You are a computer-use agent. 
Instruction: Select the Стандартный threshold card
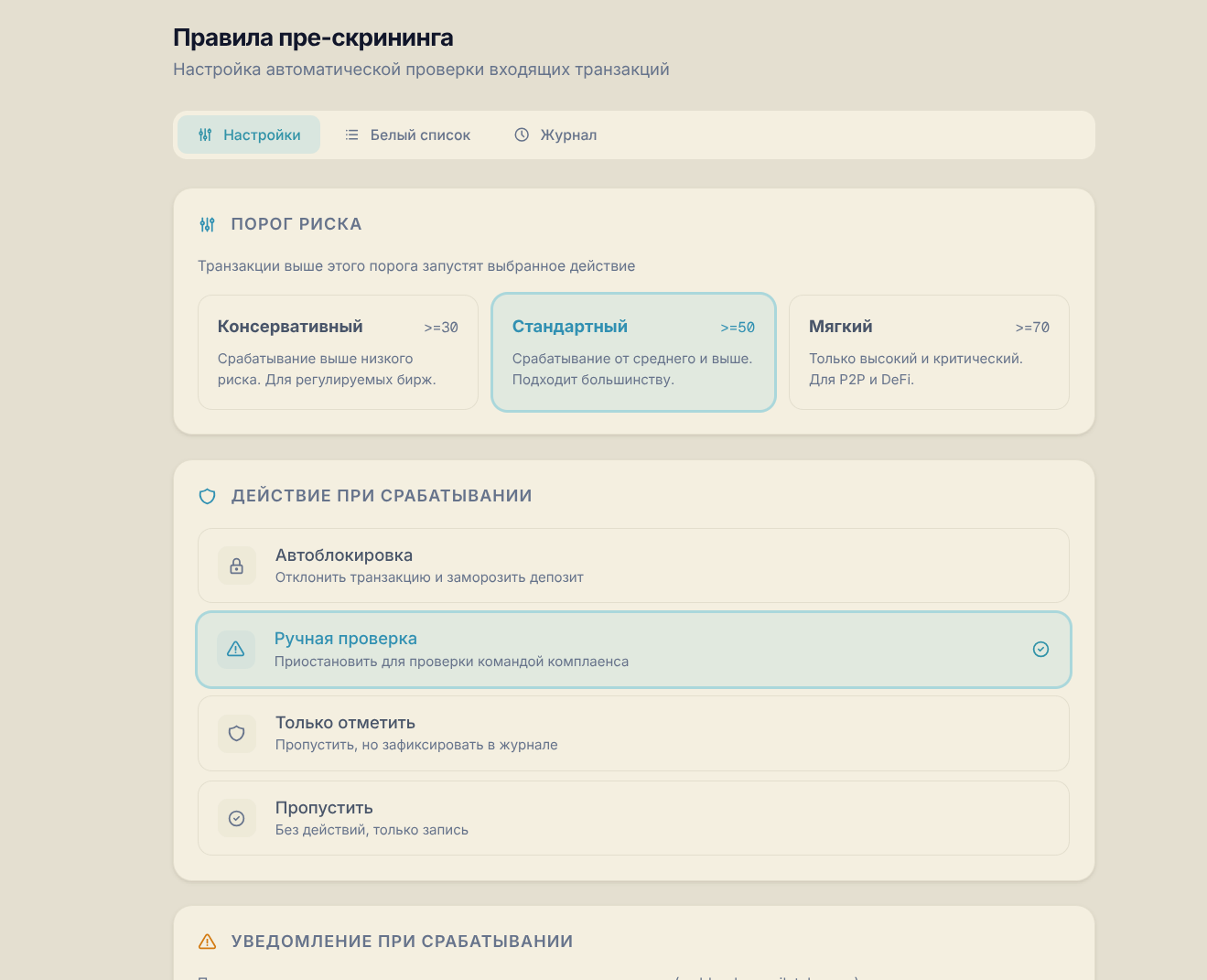coord(633,352)
